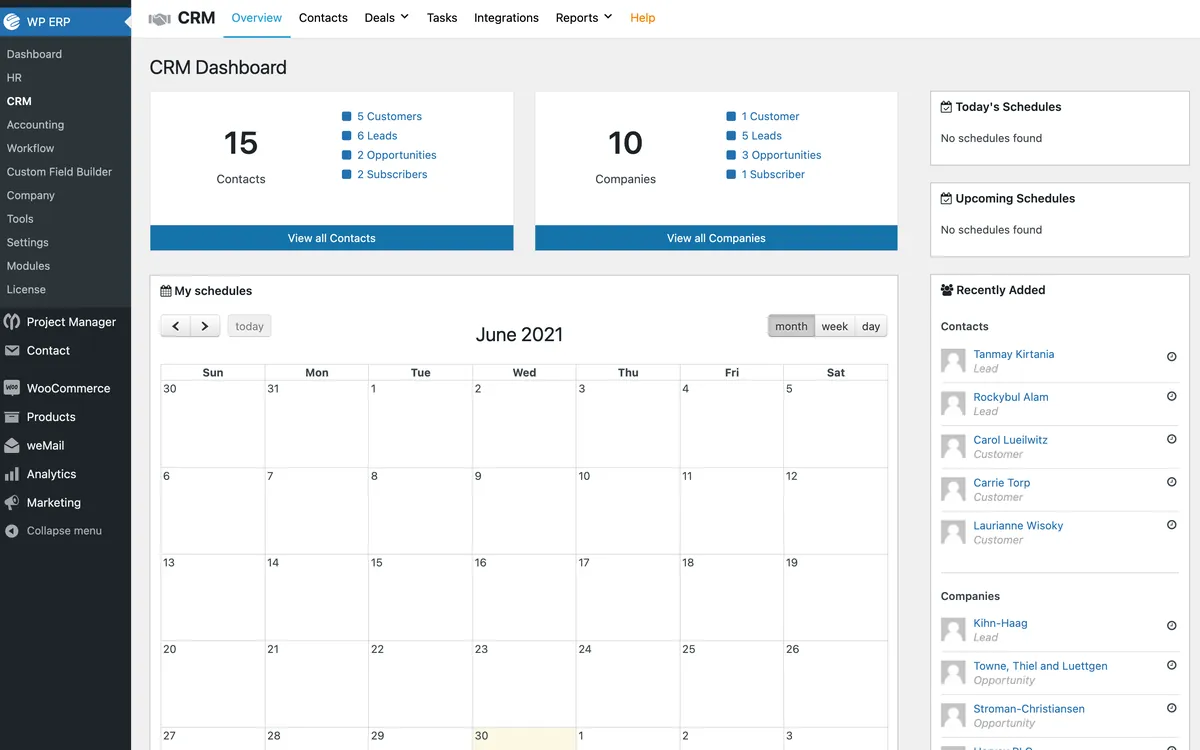Image resolution: width=1200 pixels, height=750 pixels.
Task: Open Project Manager sidebar icon
Action: pos(12,322)
